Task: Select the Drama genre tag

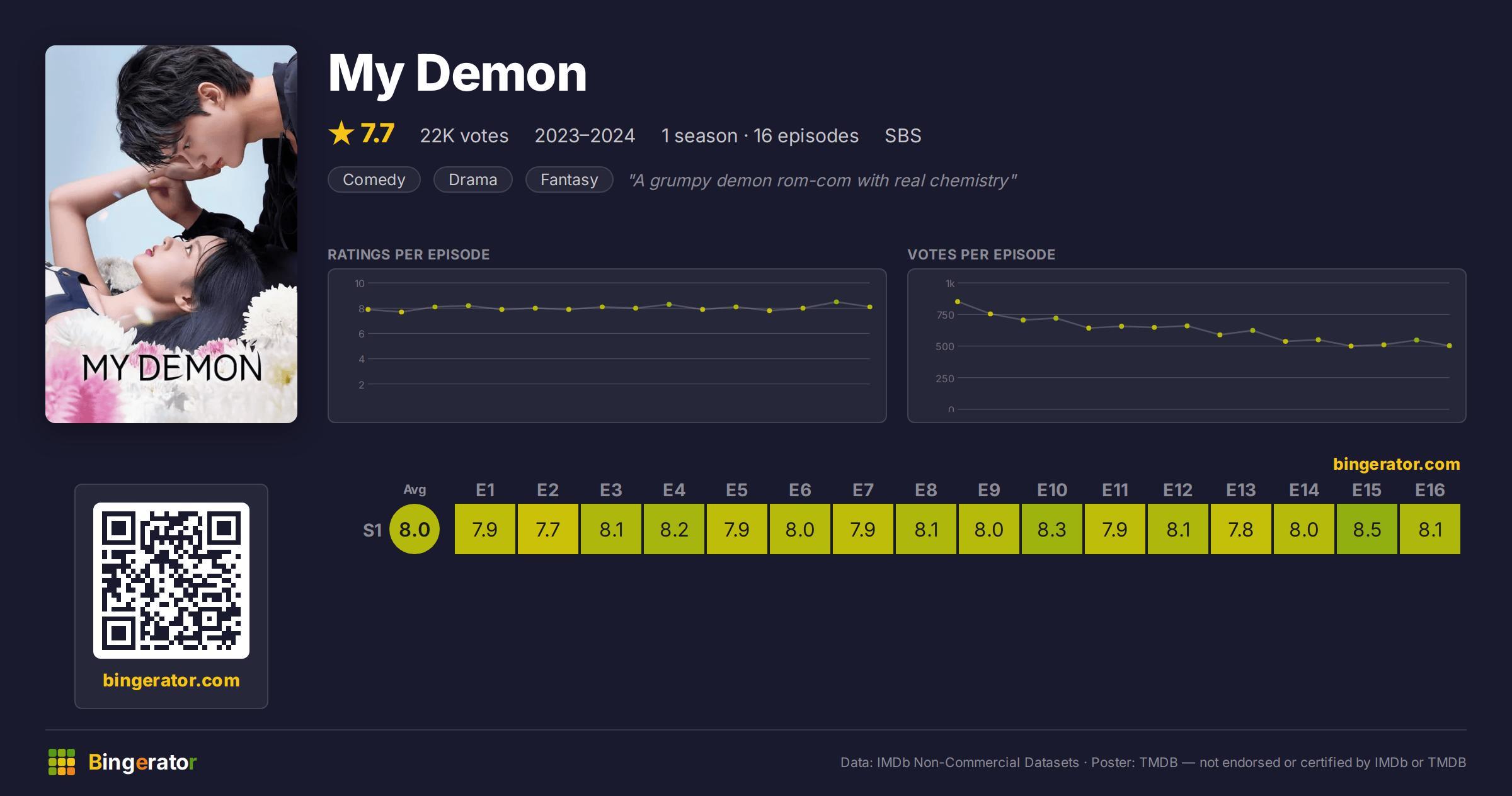Action: click(x=473, y=179)
